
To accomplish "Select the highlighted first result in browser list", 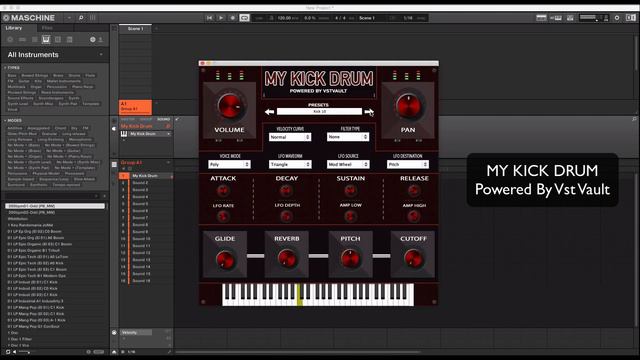I will [x=55, y=206].
